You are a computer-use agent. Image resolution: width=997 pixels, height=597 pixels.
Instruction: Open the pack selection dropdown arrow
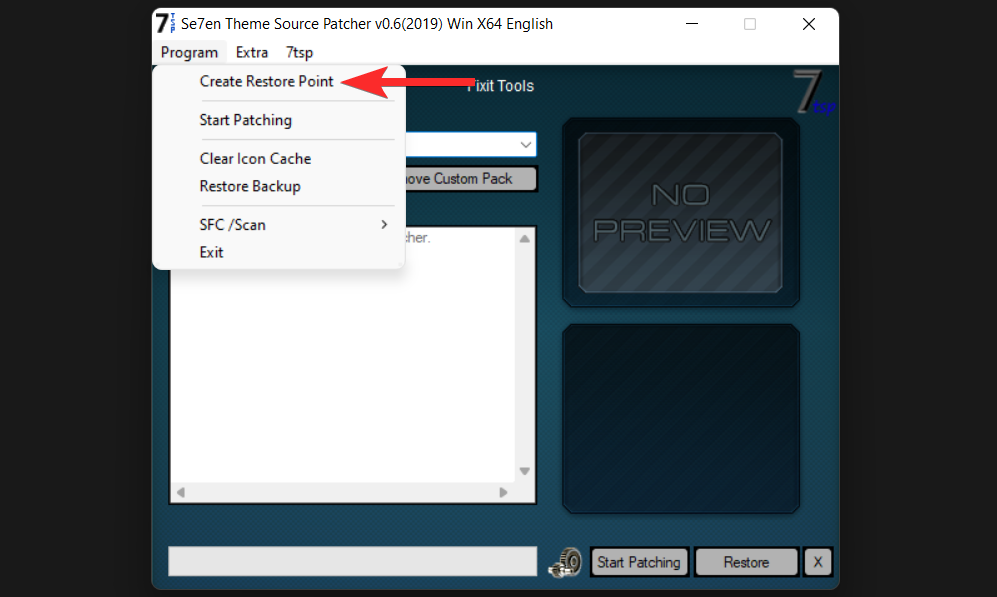pyautogui.click(x=525, y=144)
